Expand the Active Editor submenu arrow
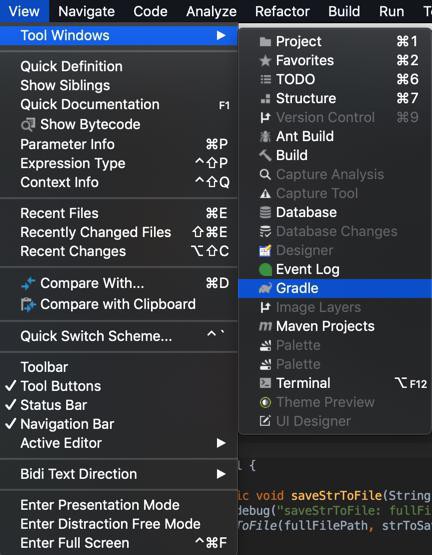 pyautogui.click(x=221, y=443)
